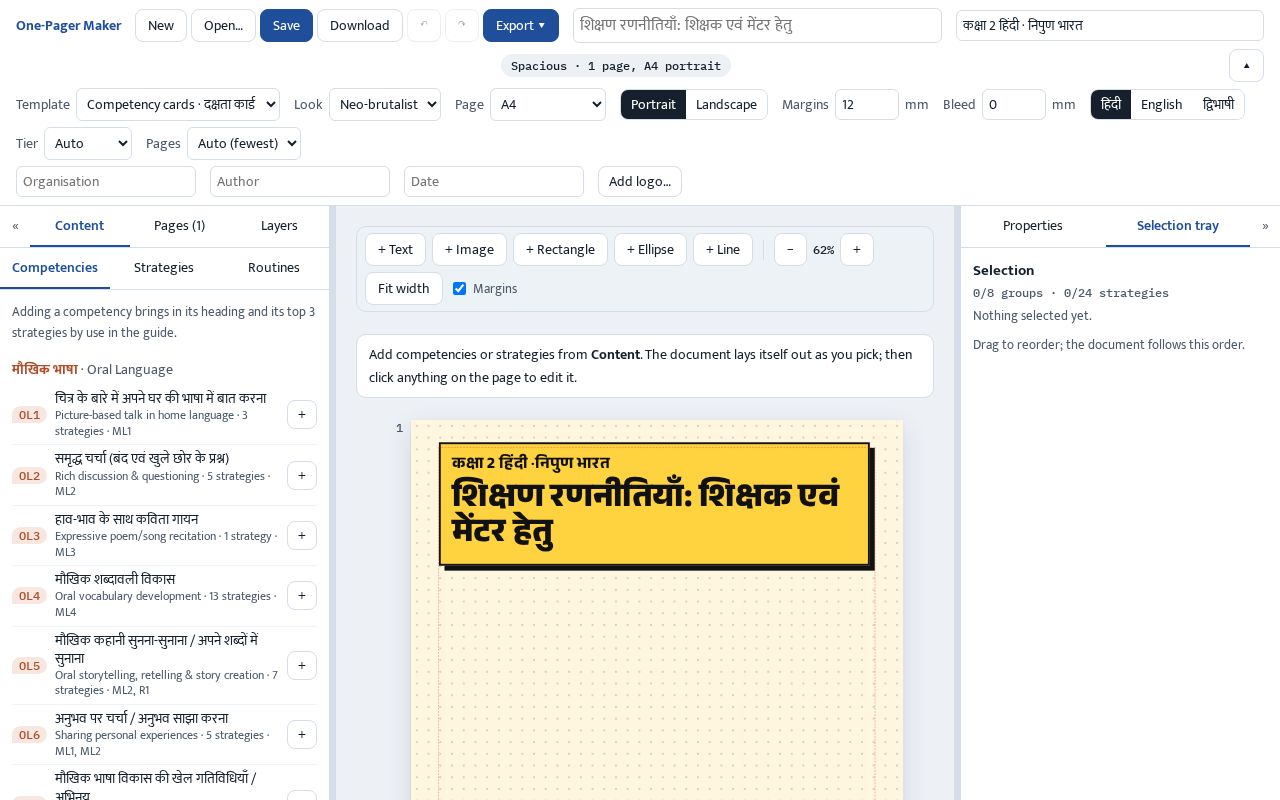Add competency OL5 with its plus button
Viewport: 1280px width, 800px height.
point(302,666)
